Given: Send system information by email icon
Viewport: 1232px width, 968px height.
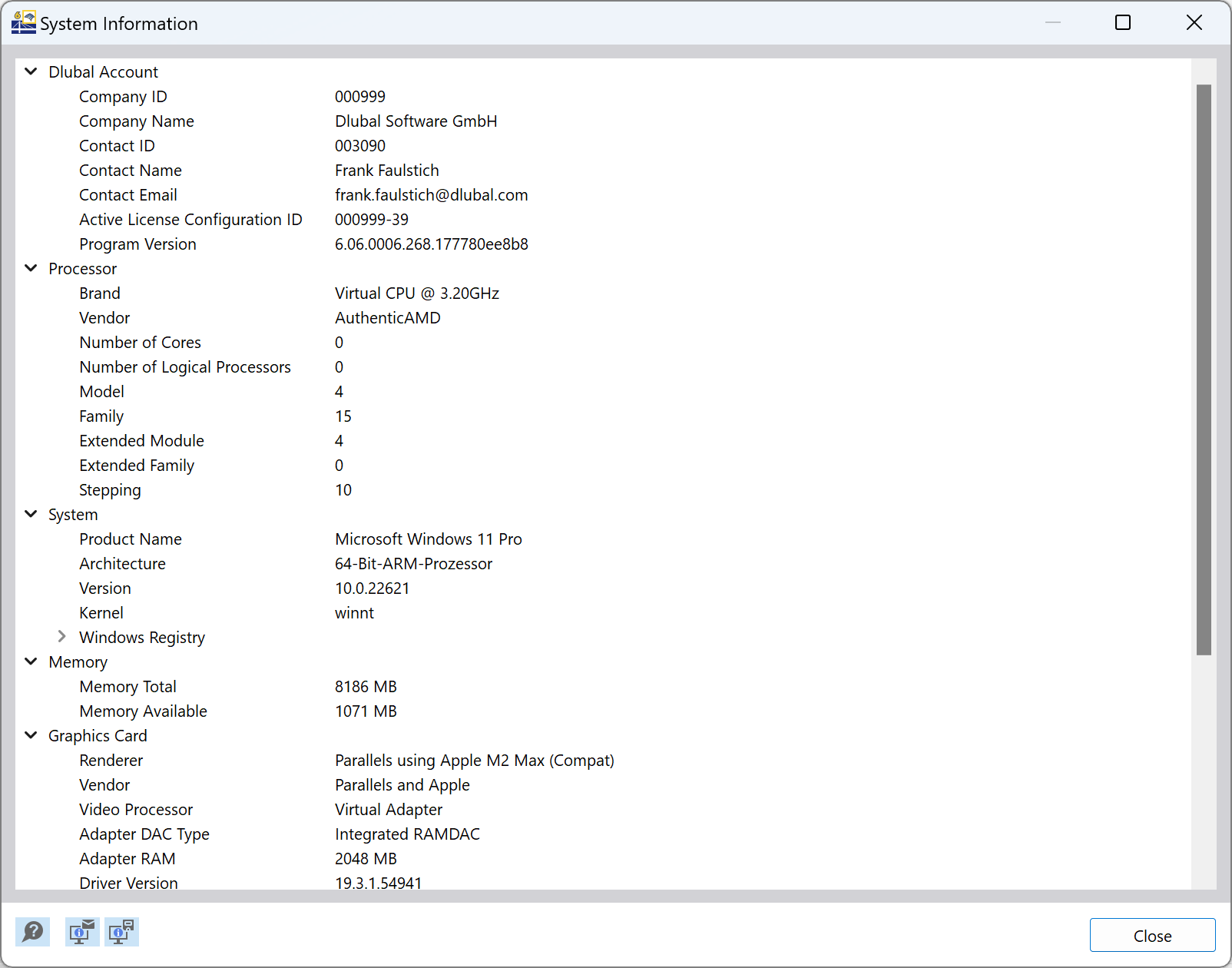Looking at the screenshot, I should (81, 932).
